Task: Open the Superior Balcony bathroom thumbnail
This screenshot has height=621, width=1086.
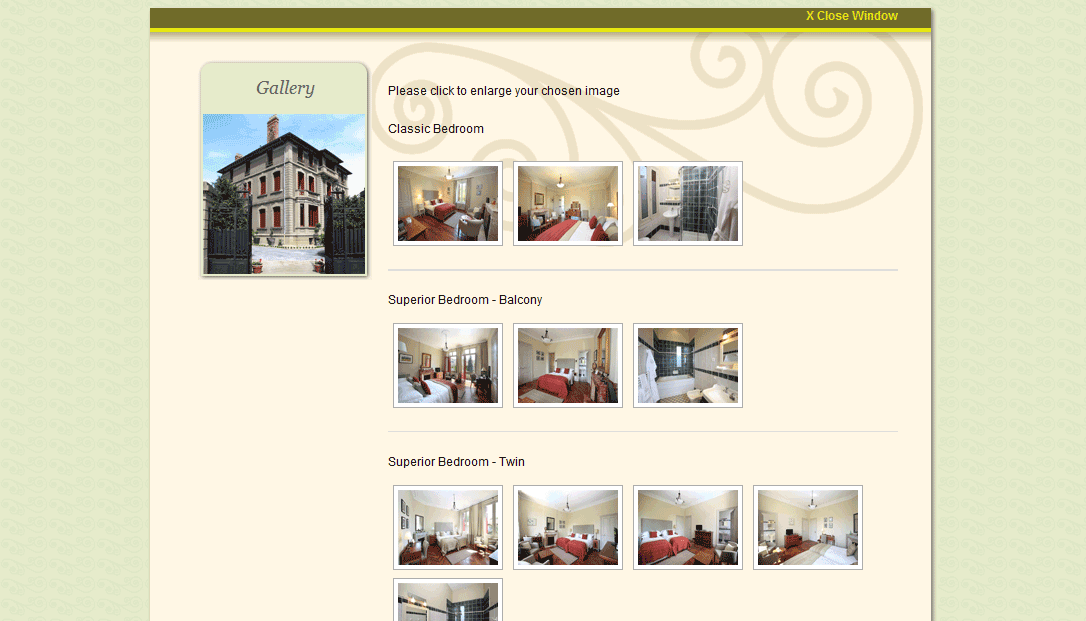Action: tap(688, 366)
